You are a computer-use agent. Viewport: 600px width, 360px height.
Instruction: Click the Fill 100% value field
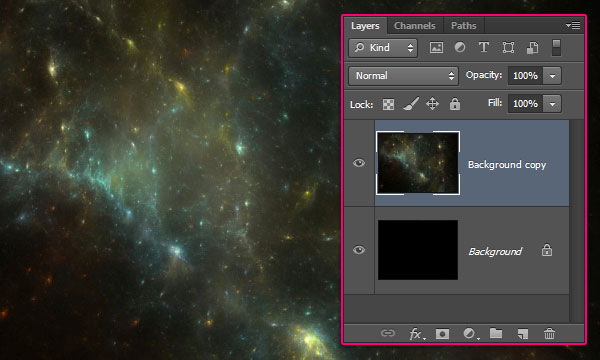tap(525, 104)
